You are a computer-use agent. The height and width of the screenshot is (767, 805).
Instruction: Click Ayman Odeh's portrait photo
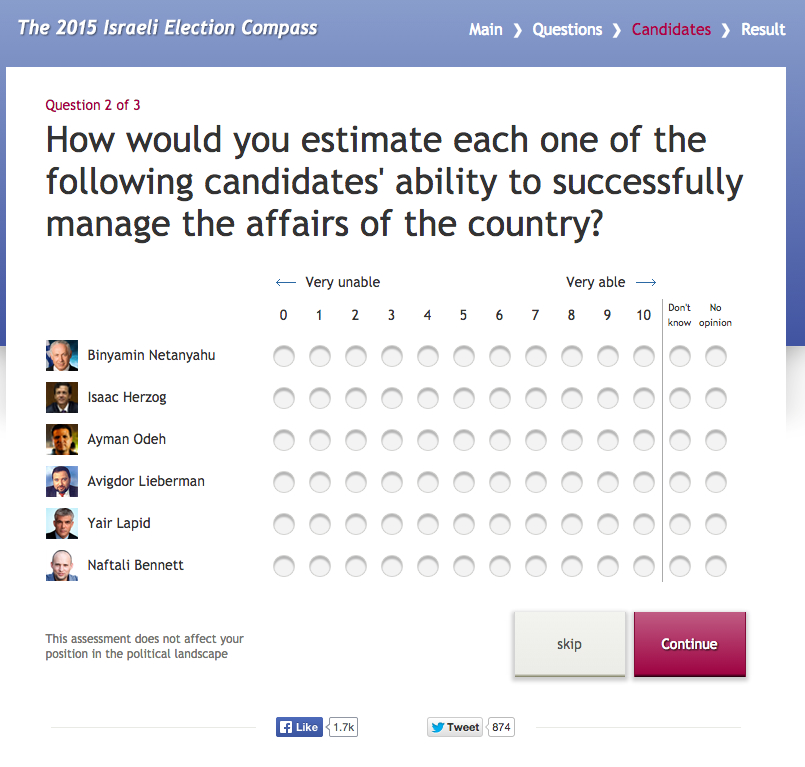61,439
